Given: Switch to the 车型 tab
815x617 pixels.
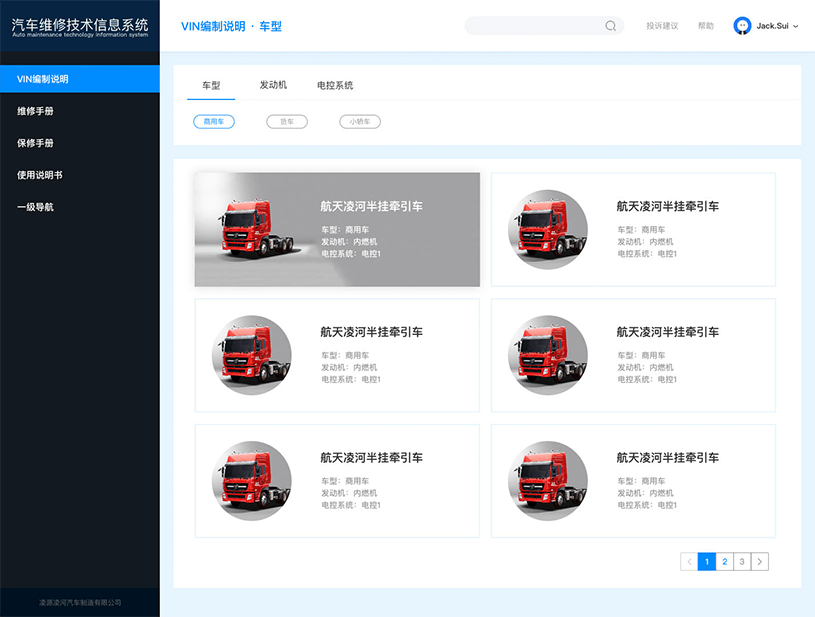Looking at the screenshot, I should 211,85.
